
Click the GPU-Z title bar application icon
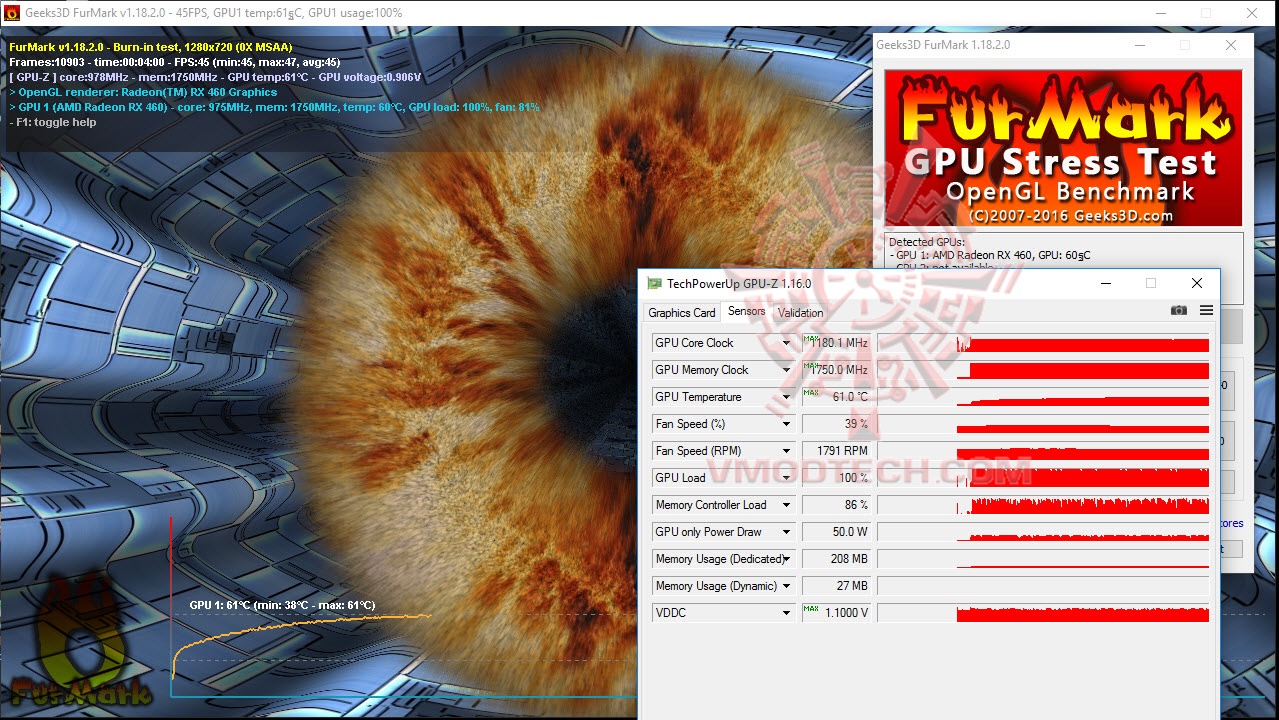tap(654, 284)
